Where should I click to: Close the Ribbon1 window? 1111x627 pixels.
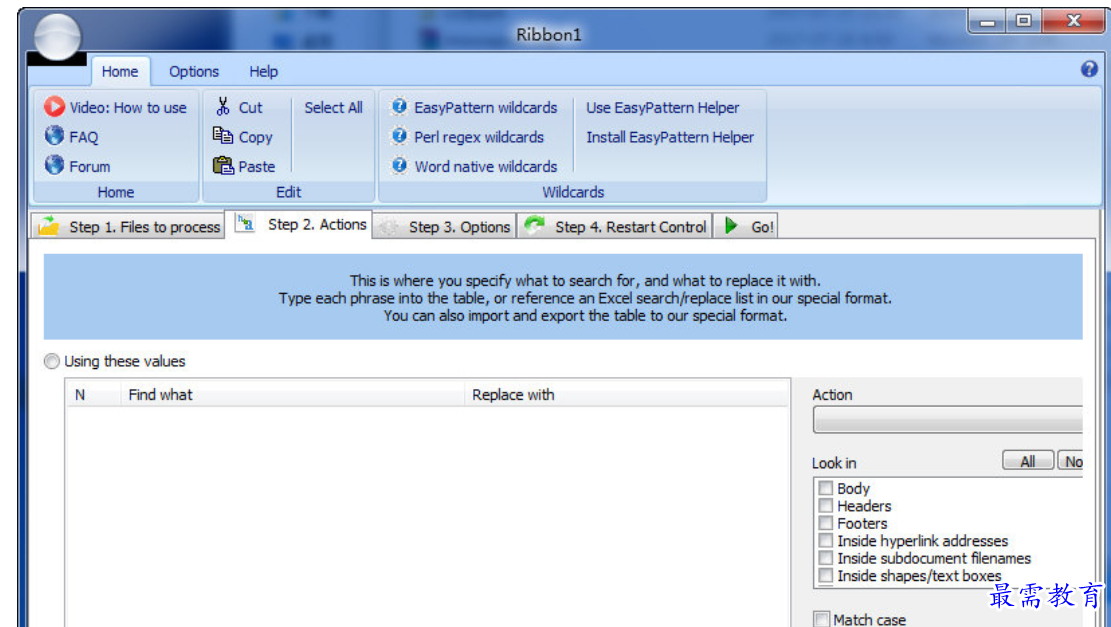point(1073,21)
